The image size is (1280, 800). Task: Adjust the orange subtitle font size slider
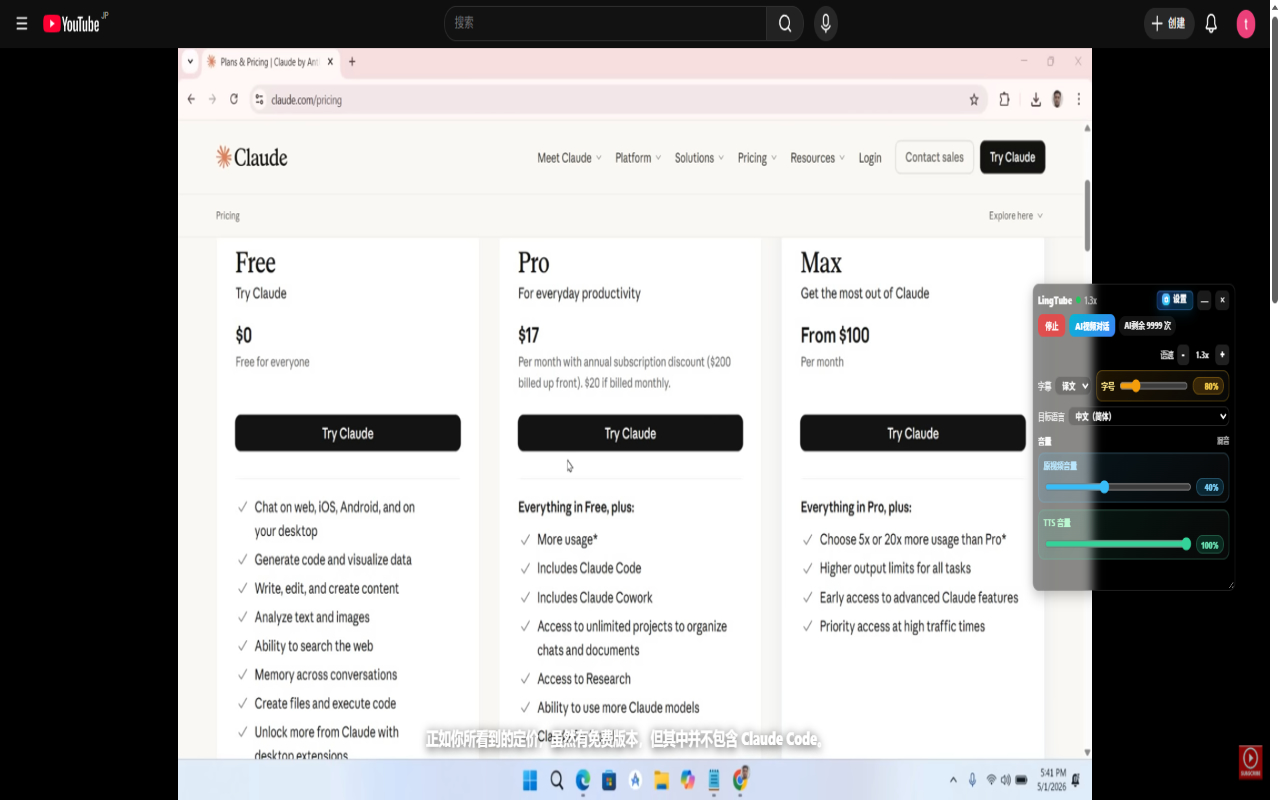point(1154,386)
